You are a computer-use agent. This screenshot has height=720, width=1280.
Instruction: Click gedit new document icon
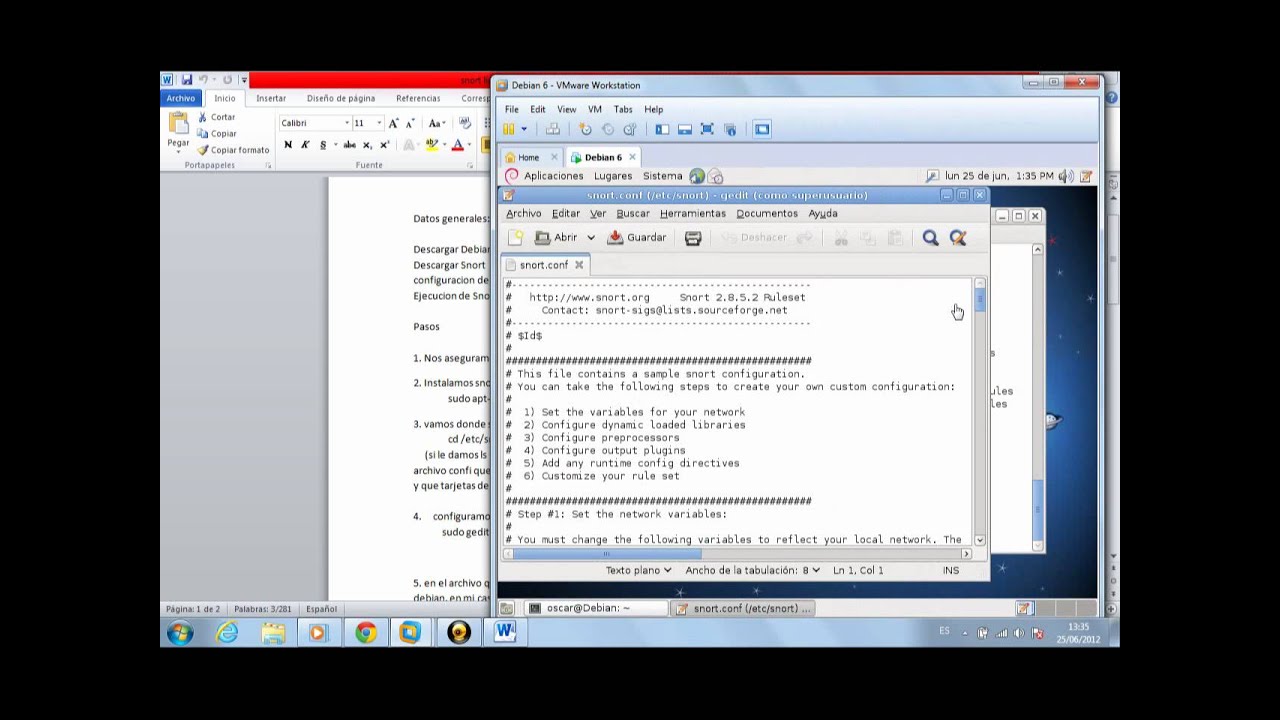(515, 238)
